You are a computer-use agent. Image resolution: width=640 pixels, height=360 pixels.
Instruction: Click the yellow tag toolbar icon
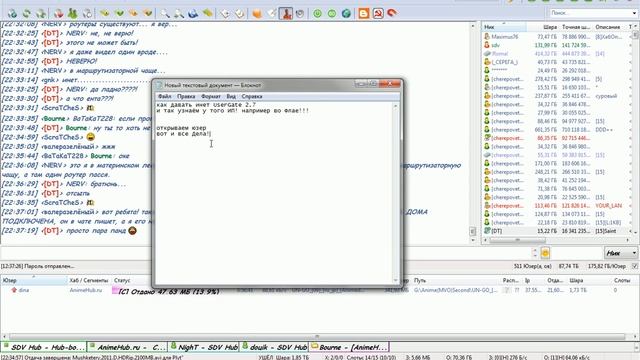click(x=208, y=13)
